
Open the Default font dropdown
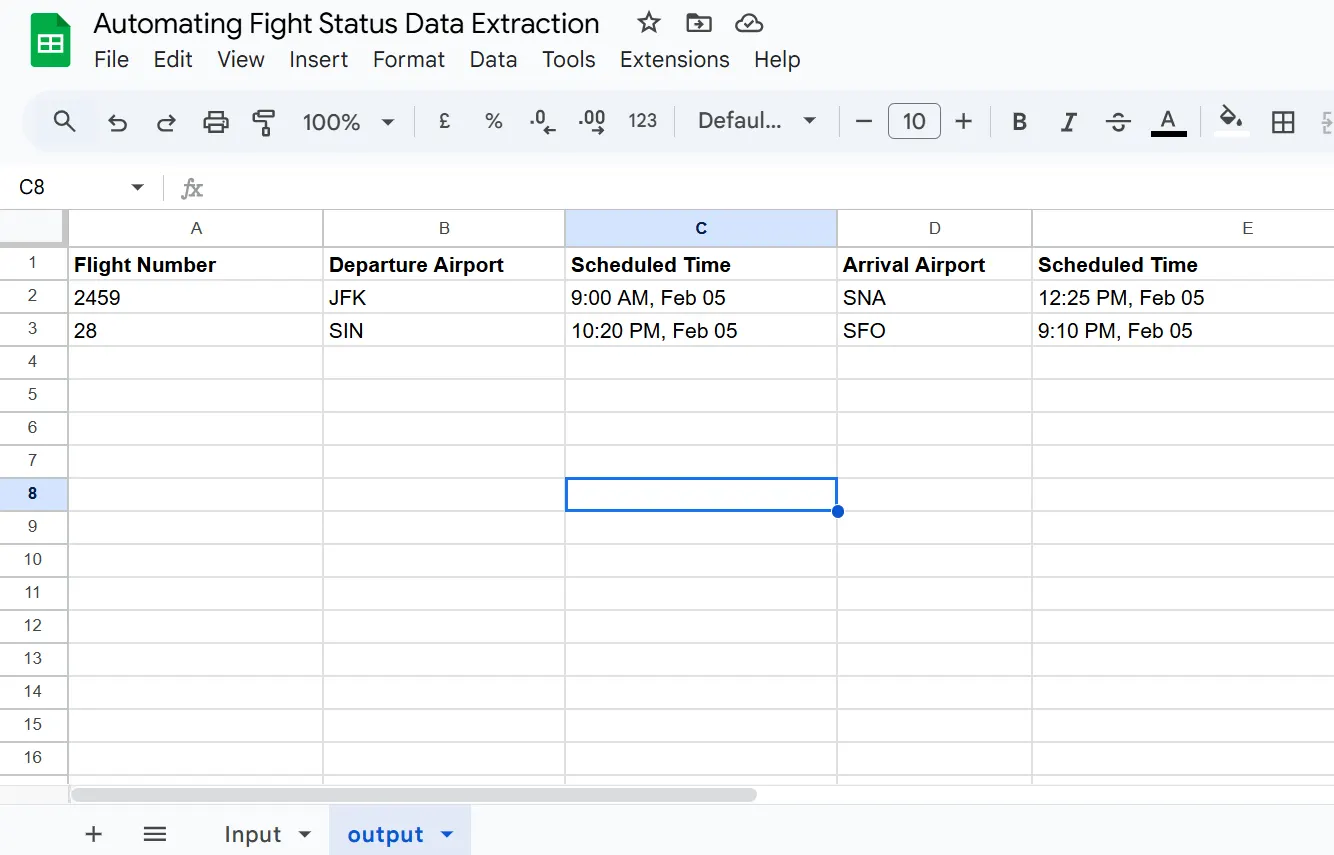point(757,121)
